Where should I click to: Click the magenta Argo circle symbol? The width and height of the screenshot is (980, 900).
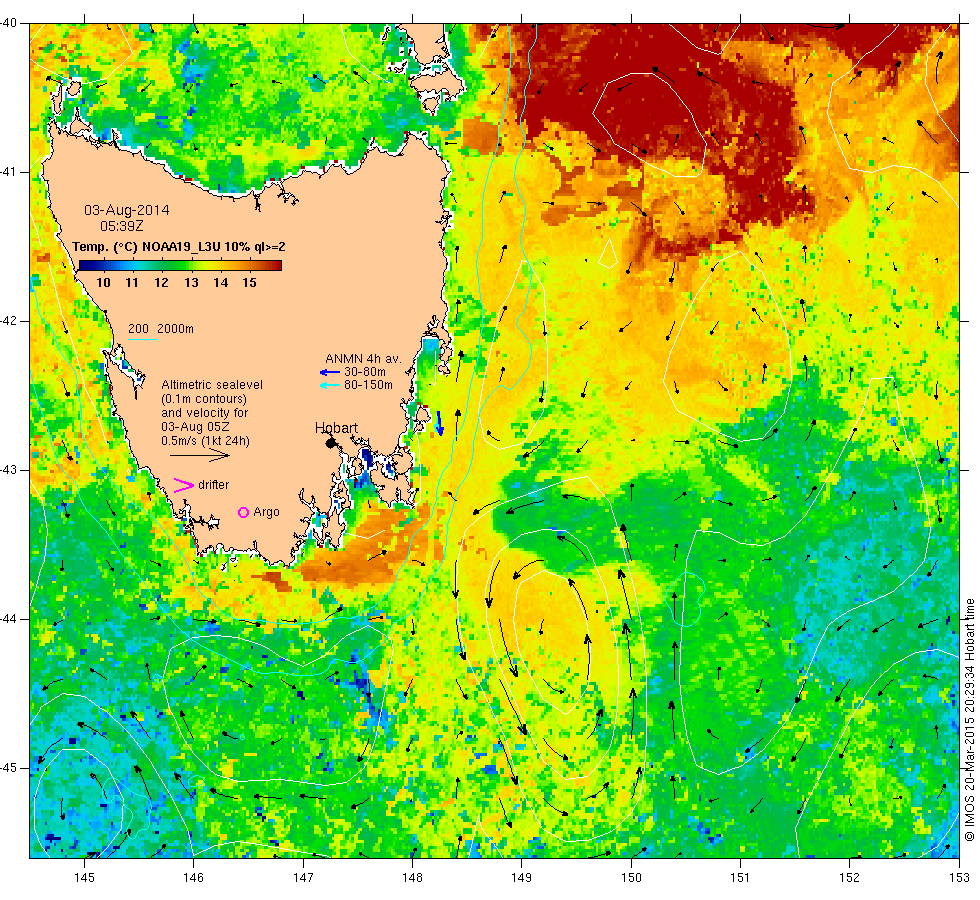tap(244, 512)
